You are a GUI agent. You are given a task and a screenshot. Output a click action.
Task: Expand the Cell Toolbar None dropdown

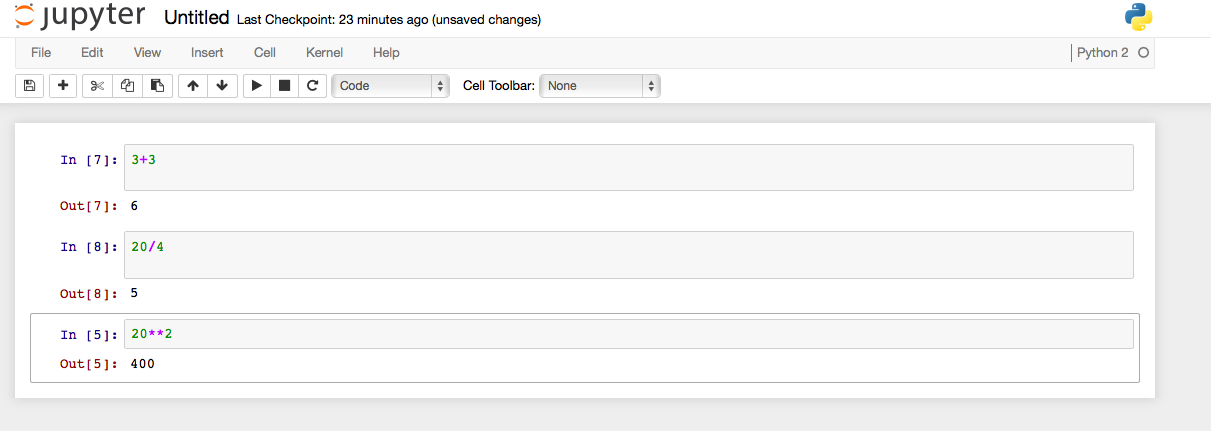pos(600,86)
